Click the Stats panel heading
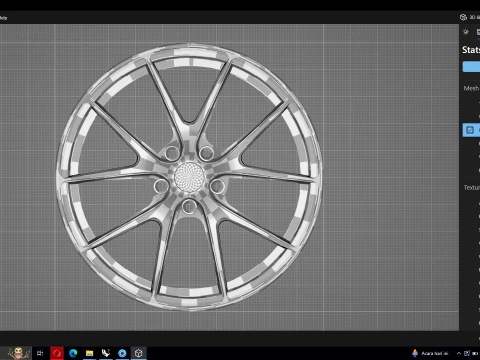 [x=471, y=50]
